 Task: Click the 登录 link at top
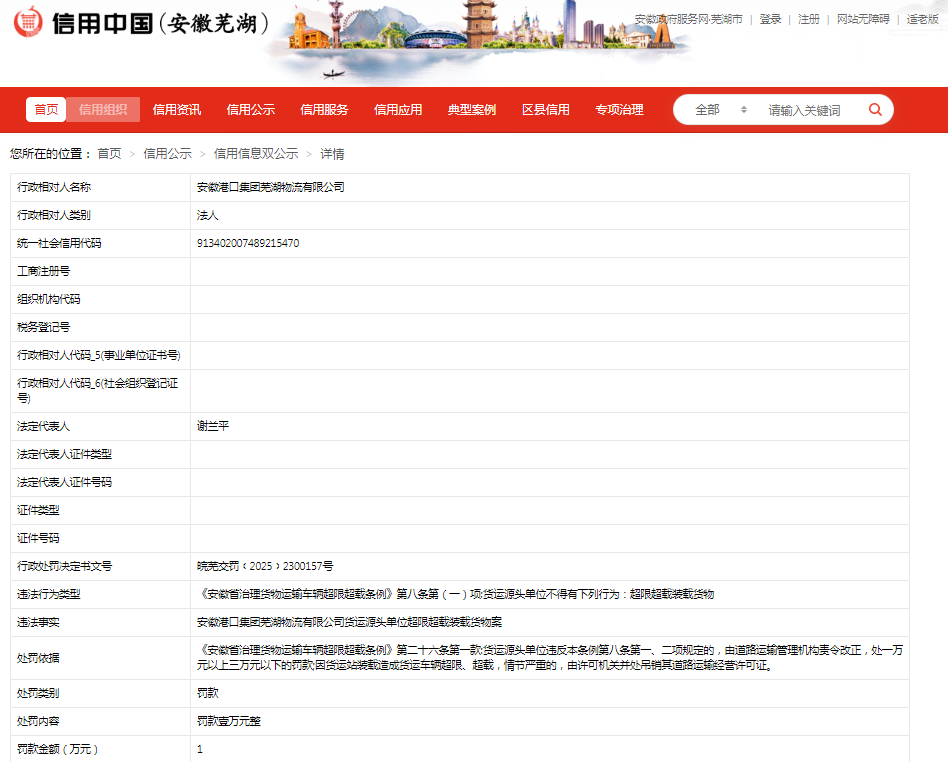tap(770, 19)
